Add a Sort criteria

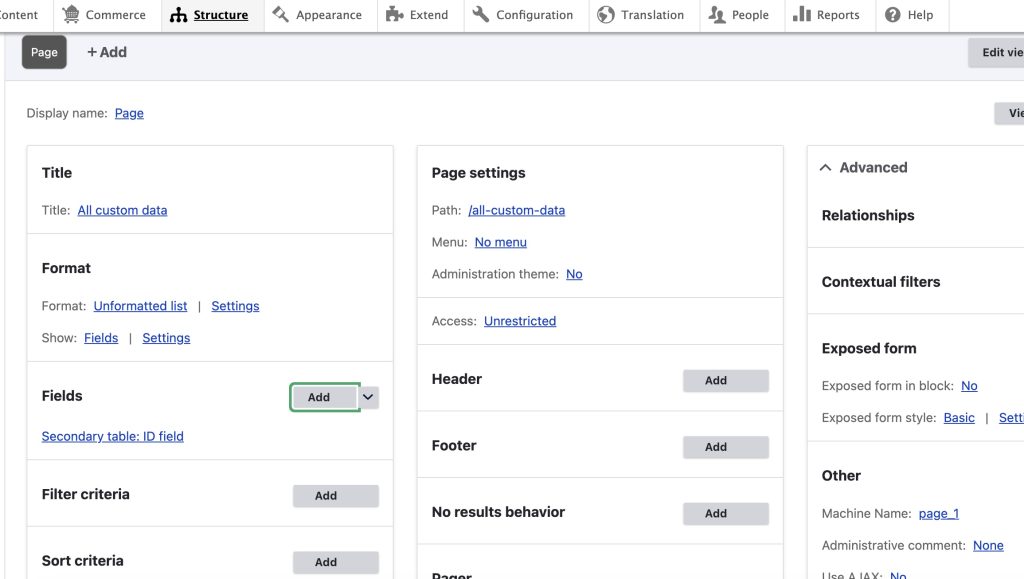(336, 562)
